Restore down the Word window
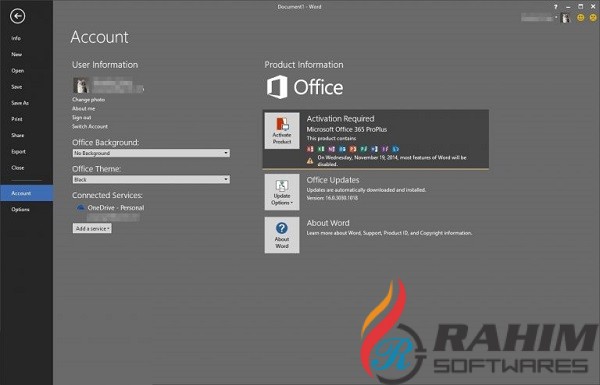This screenshot has height=385, width=600. point(580,7)
